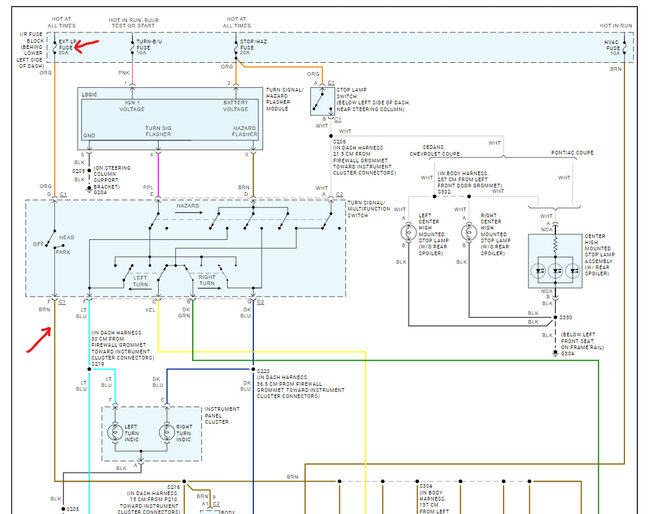
Task: Click the G304 ground label
Action: (x=568, y=354)
